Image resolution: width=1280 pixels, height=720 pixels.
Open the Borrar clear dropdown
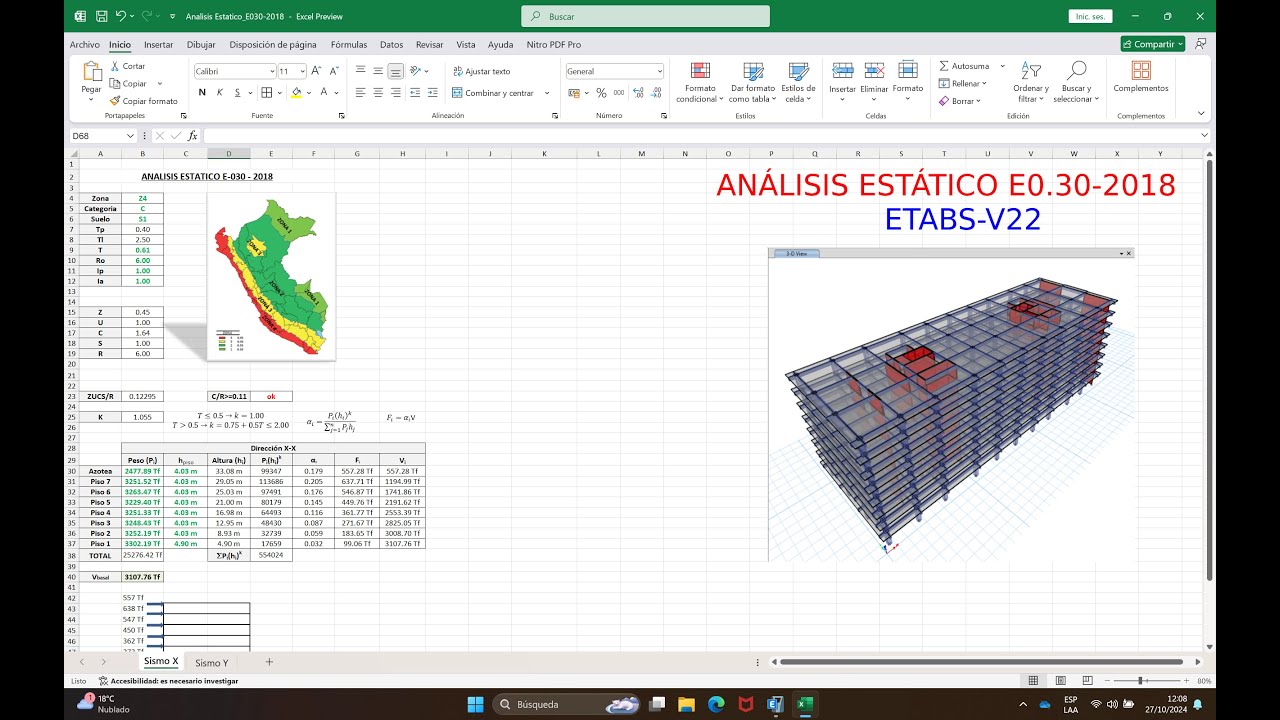[x=959, y=101]
